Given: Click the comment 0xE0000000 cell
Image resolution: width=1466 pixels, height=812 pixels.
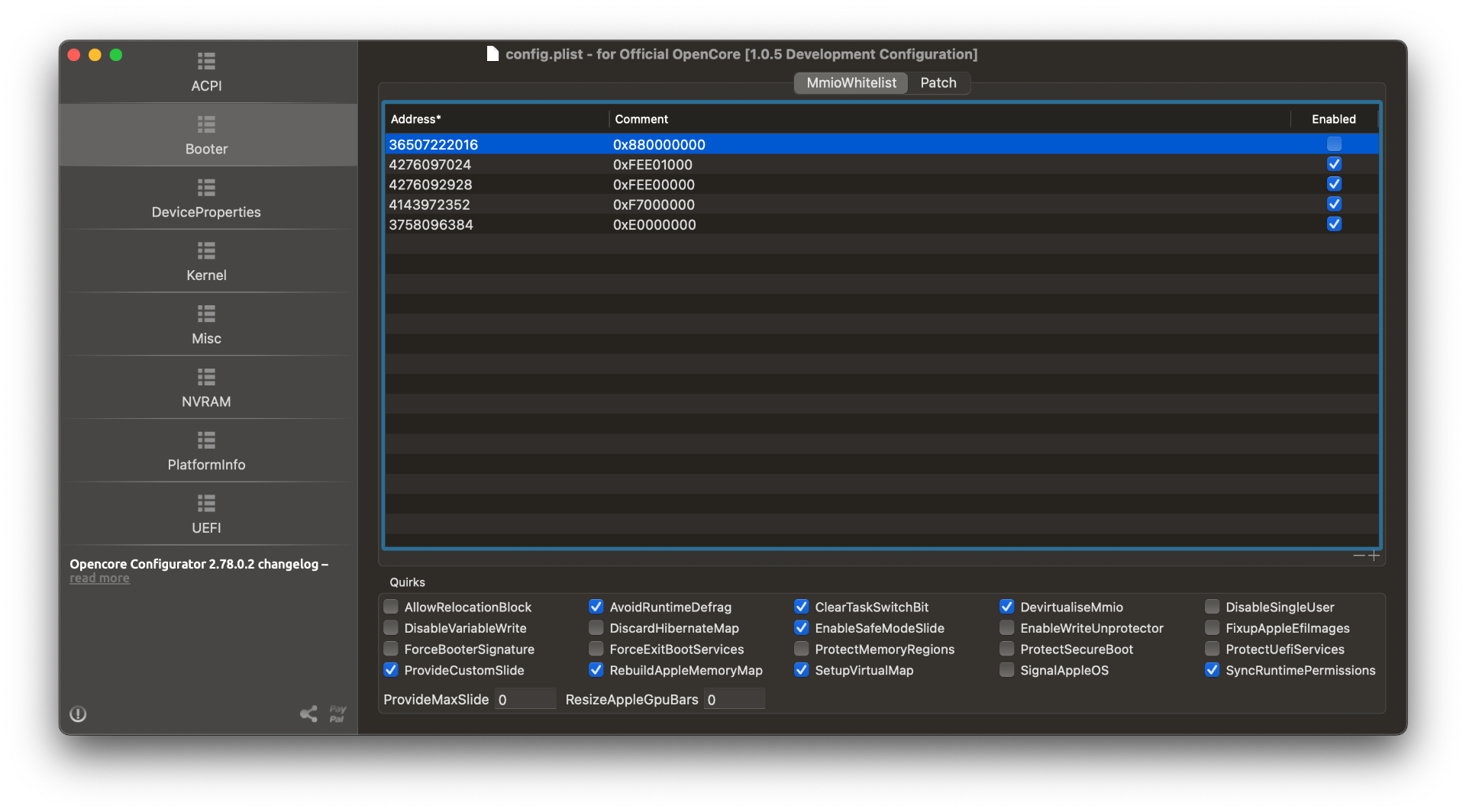Looking at the screenshot, I should click(x=654, y=224).
